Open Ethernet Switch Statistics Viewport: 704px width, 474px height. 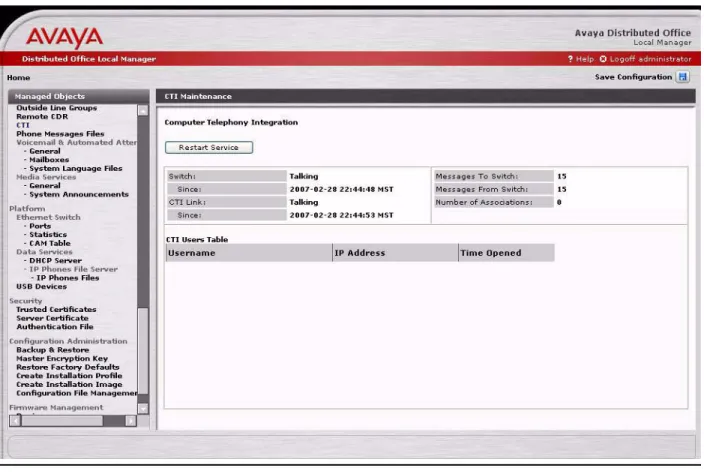[48, 234]
